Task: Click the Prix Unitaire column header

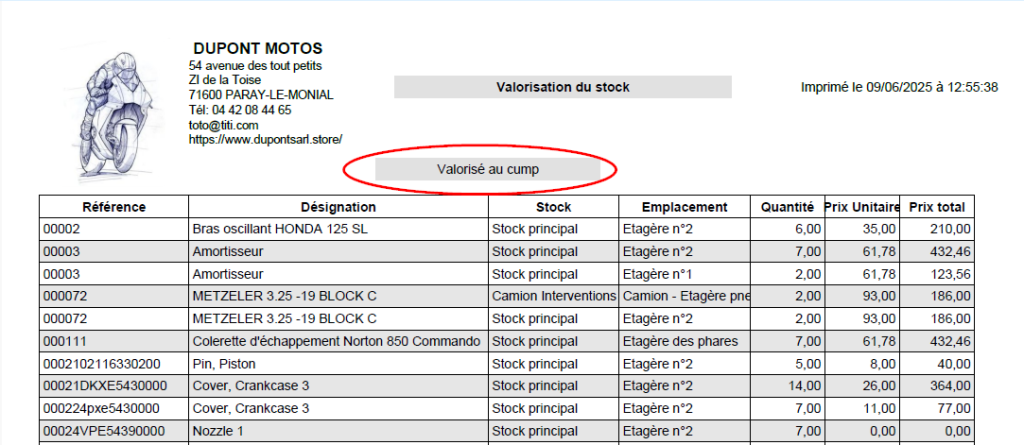Action: [x=862, y=207]
